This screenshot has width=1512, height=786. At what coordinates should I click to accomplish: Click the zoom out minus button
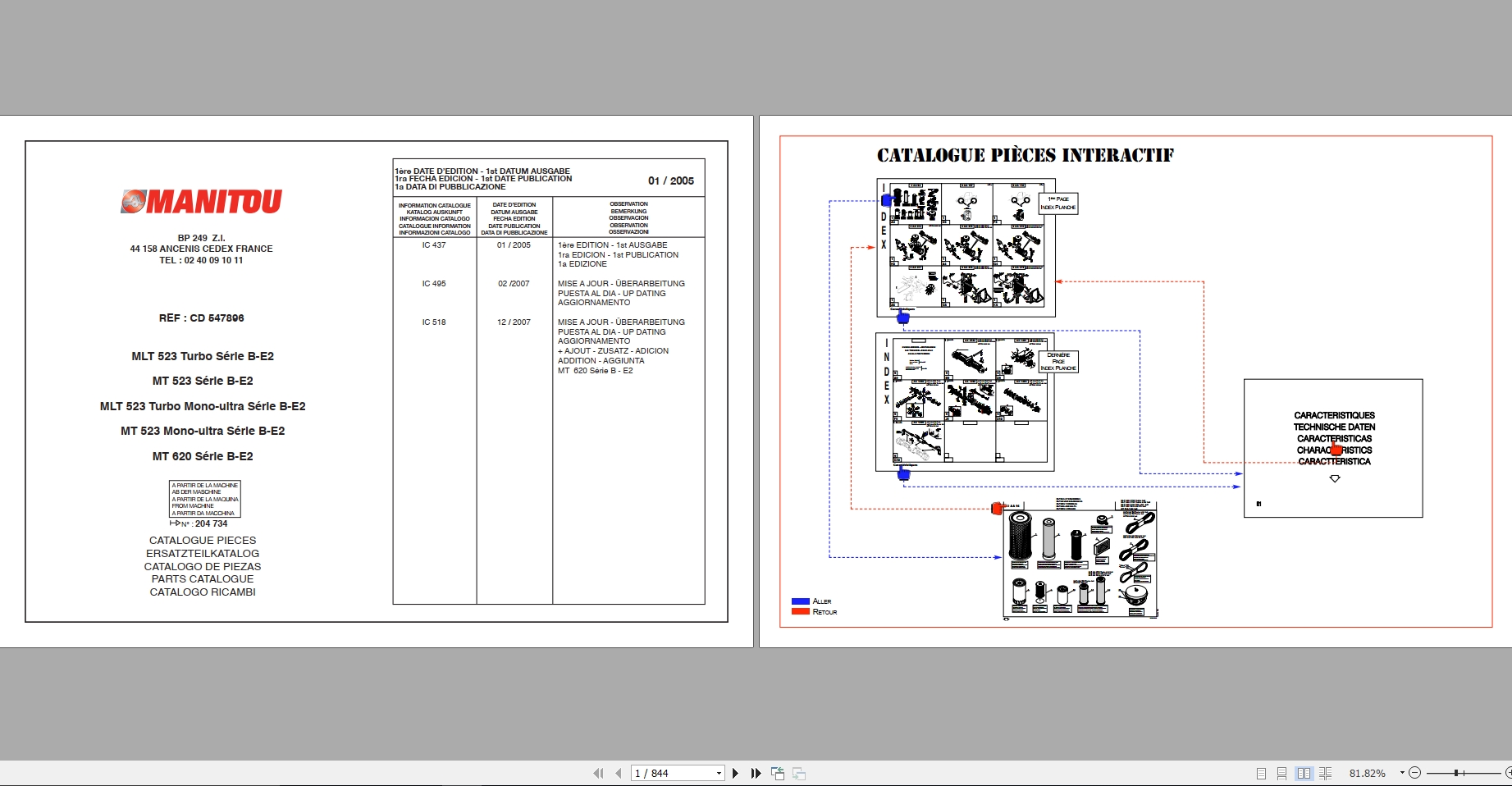point(1415,773)
